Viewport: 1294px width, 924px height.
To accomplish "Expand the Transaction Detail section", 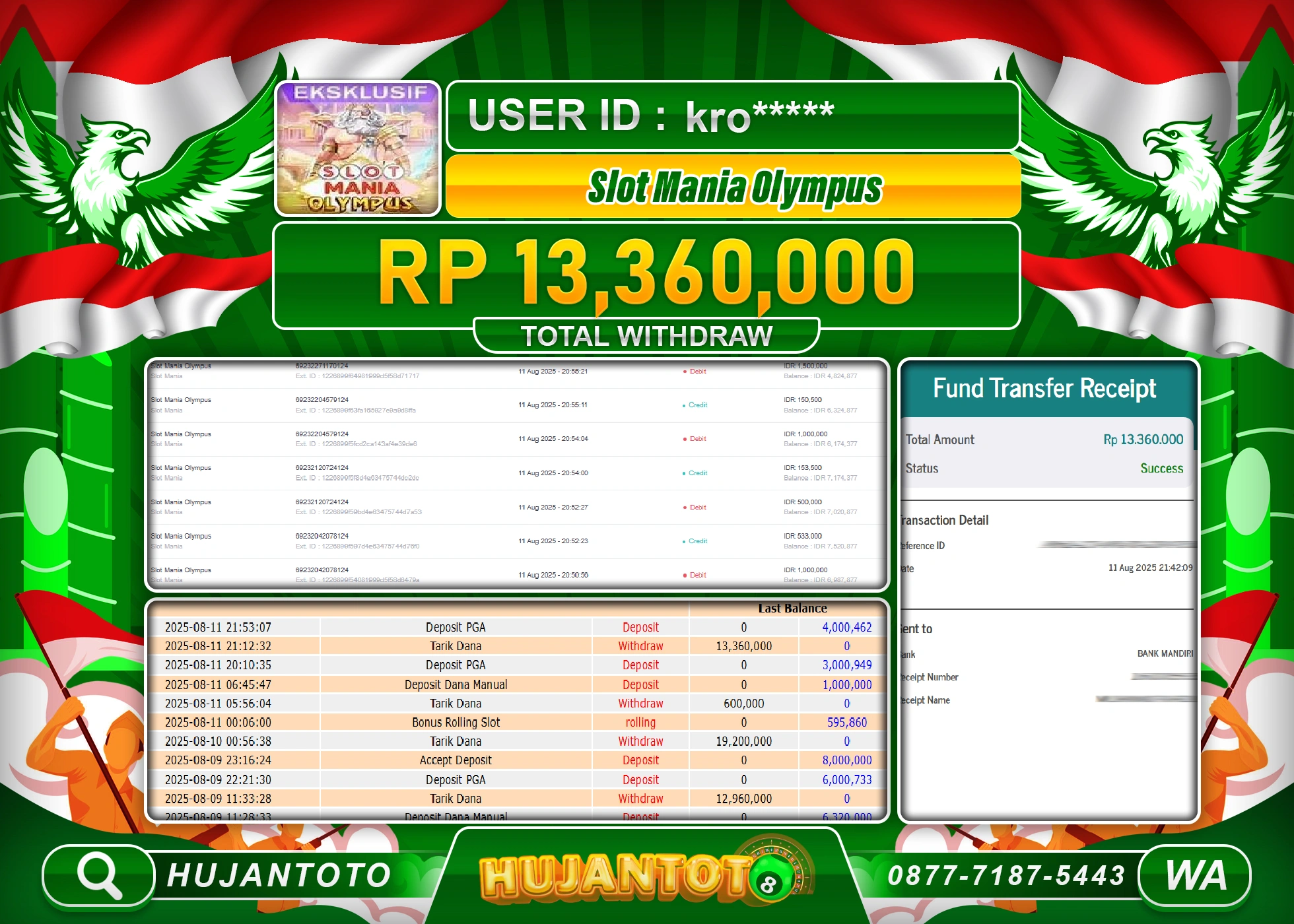I will pyautogui.click(x=942, y=521).
